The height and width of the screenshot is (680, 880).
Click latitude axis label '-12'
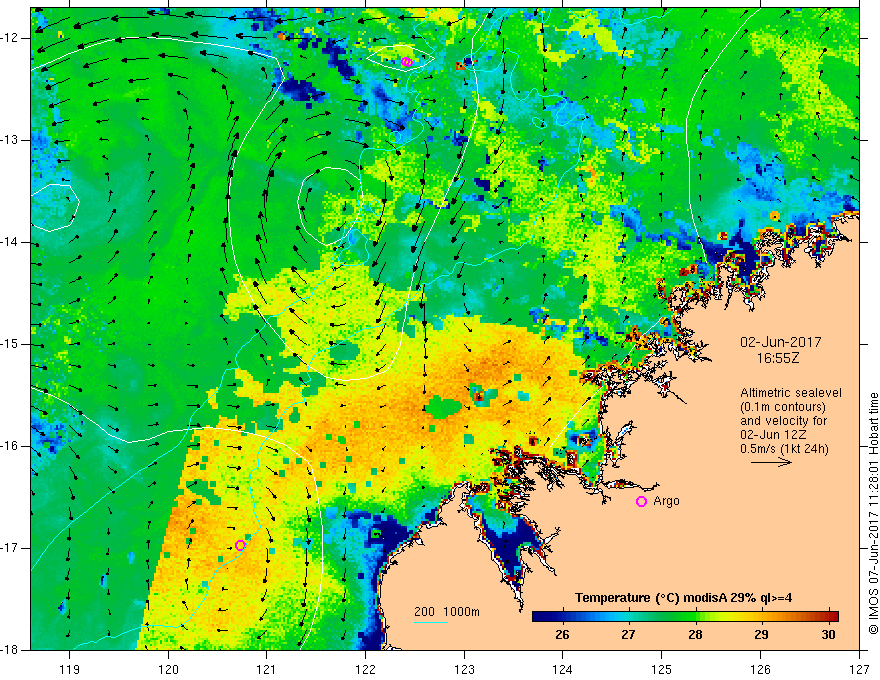coord(10,38)
